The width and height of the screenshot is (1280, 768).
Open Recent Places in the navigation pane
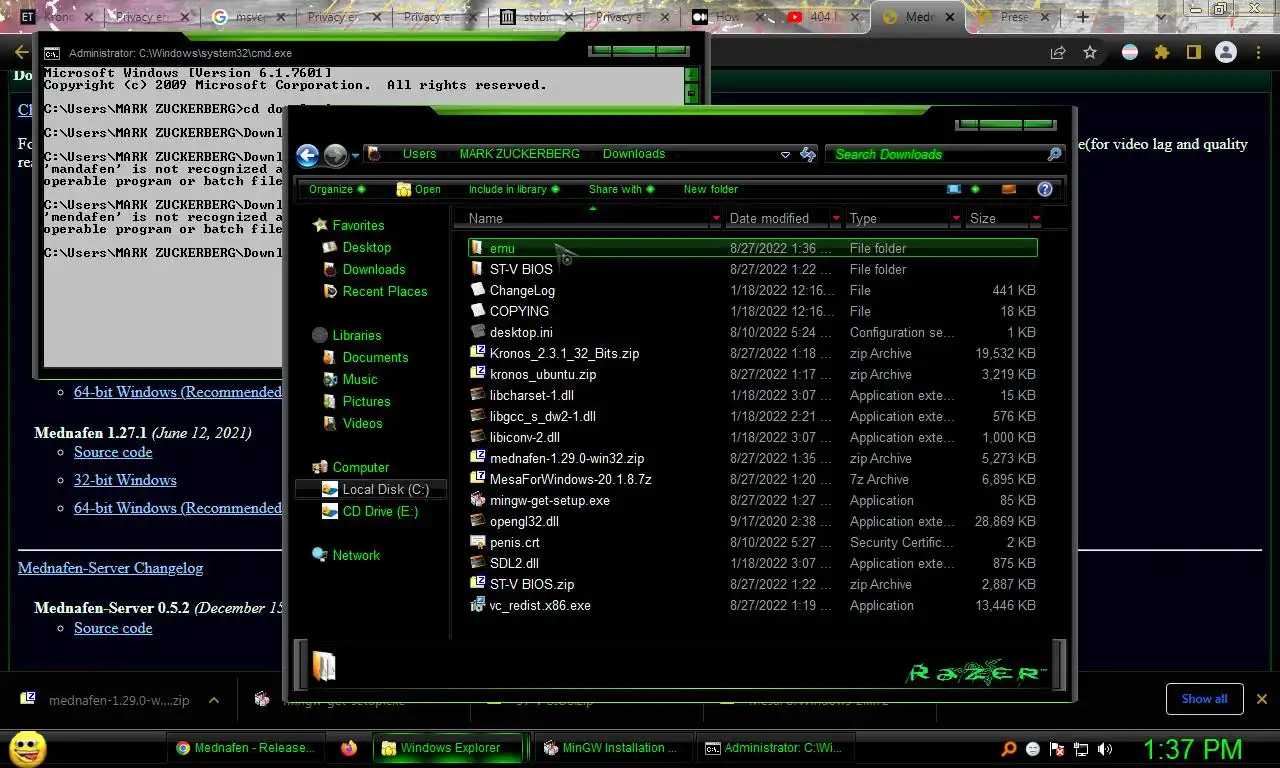[385, 291]
